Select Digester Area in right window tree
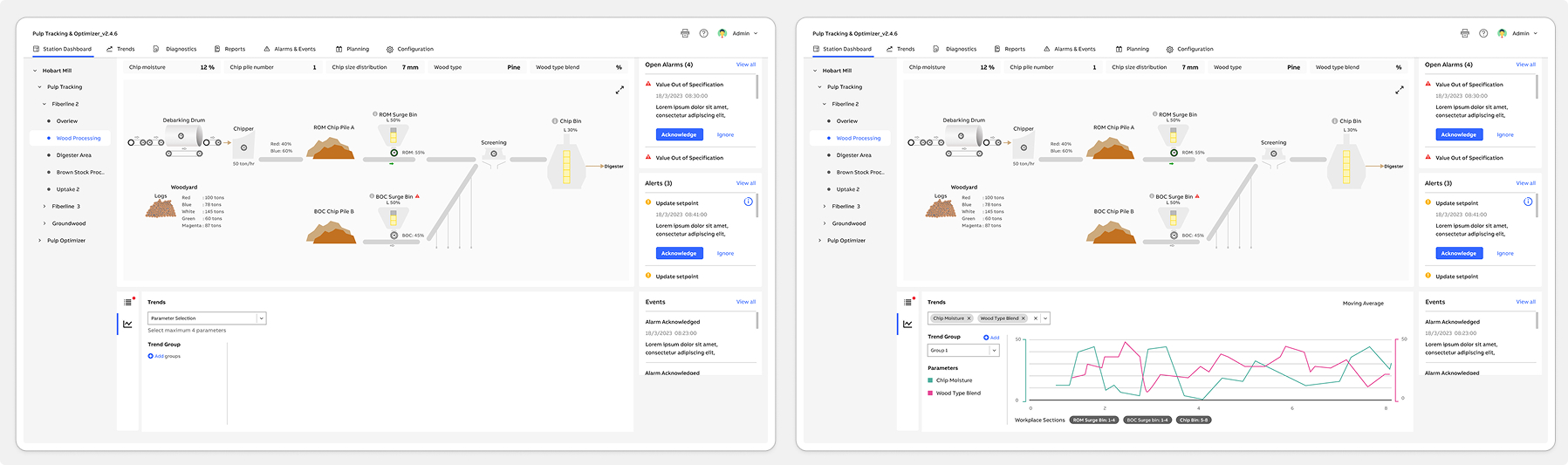This screenshot has width=1568, height=465. click(853, 155)
